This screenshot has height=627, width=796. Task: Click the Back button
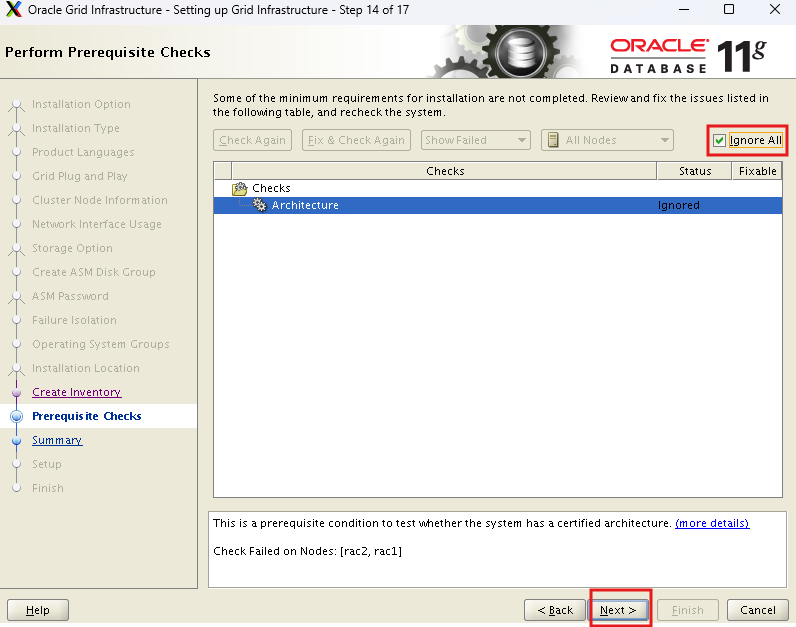point(555,610)
